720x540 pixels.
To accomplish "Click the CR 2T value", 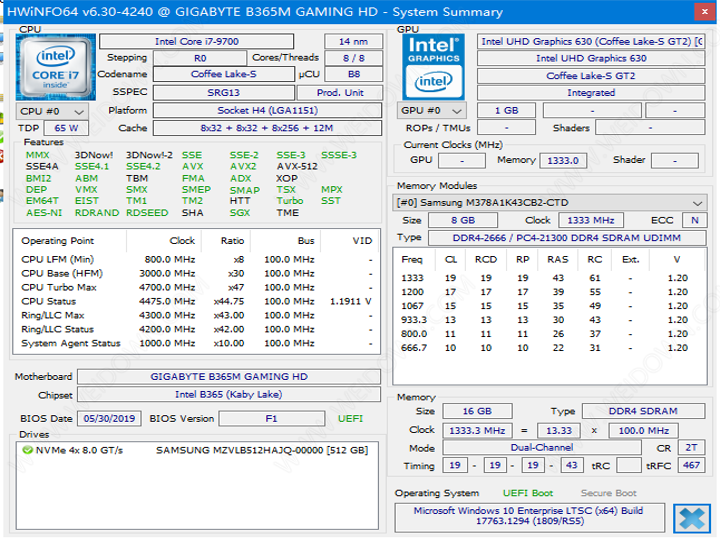I will pyautogui.click(x=691, y=448).
